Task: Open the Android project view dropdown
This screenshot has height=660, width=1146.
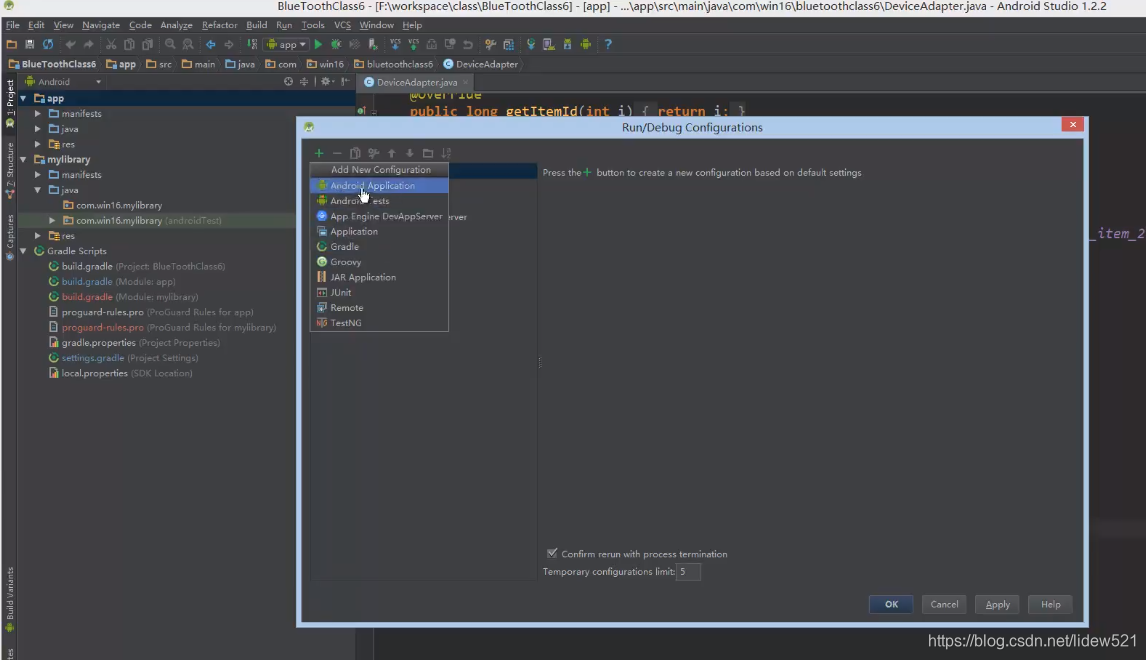Action: point(63,82)
